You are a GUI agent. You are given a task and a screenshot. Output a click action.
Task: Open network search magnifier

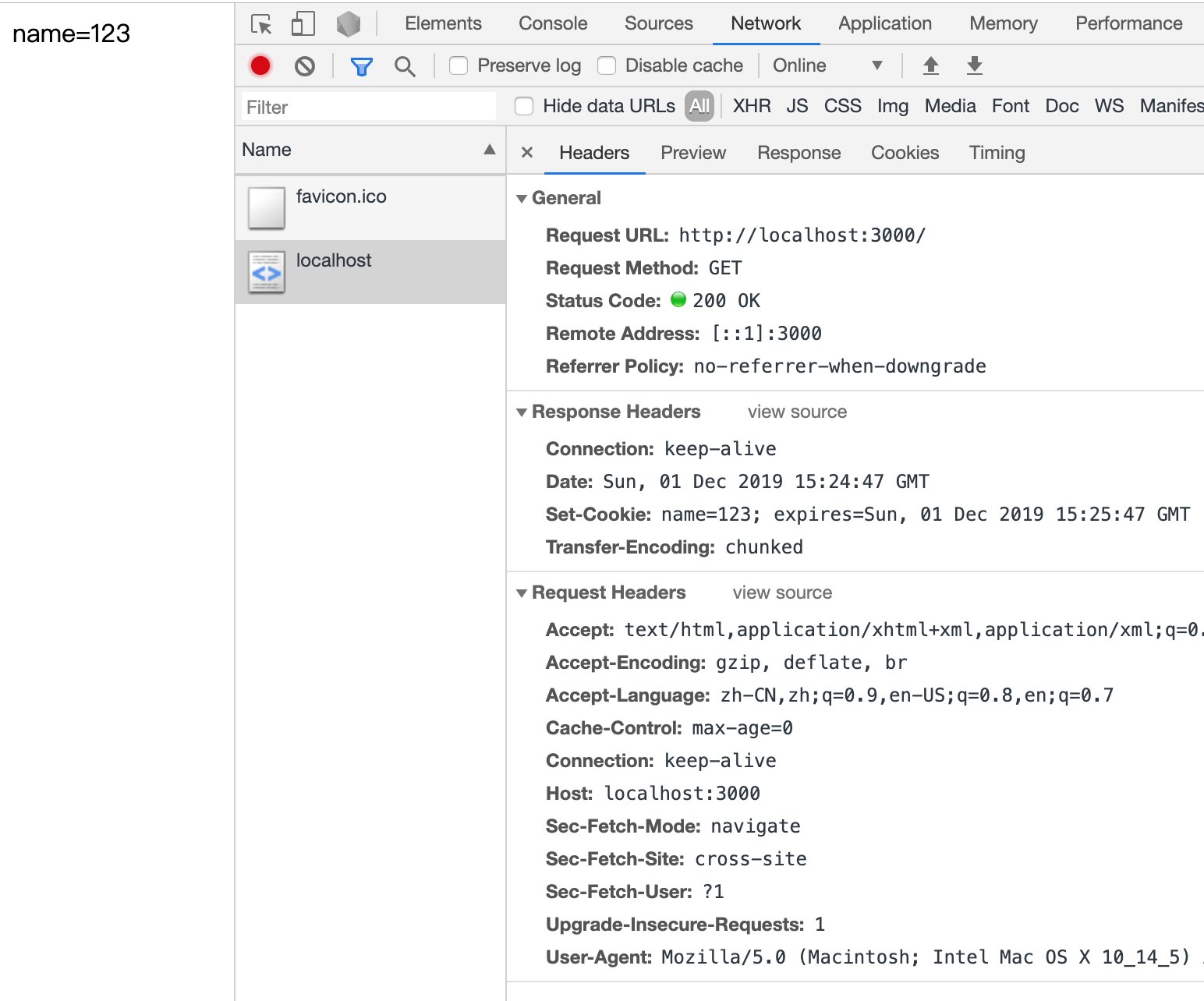405,66
